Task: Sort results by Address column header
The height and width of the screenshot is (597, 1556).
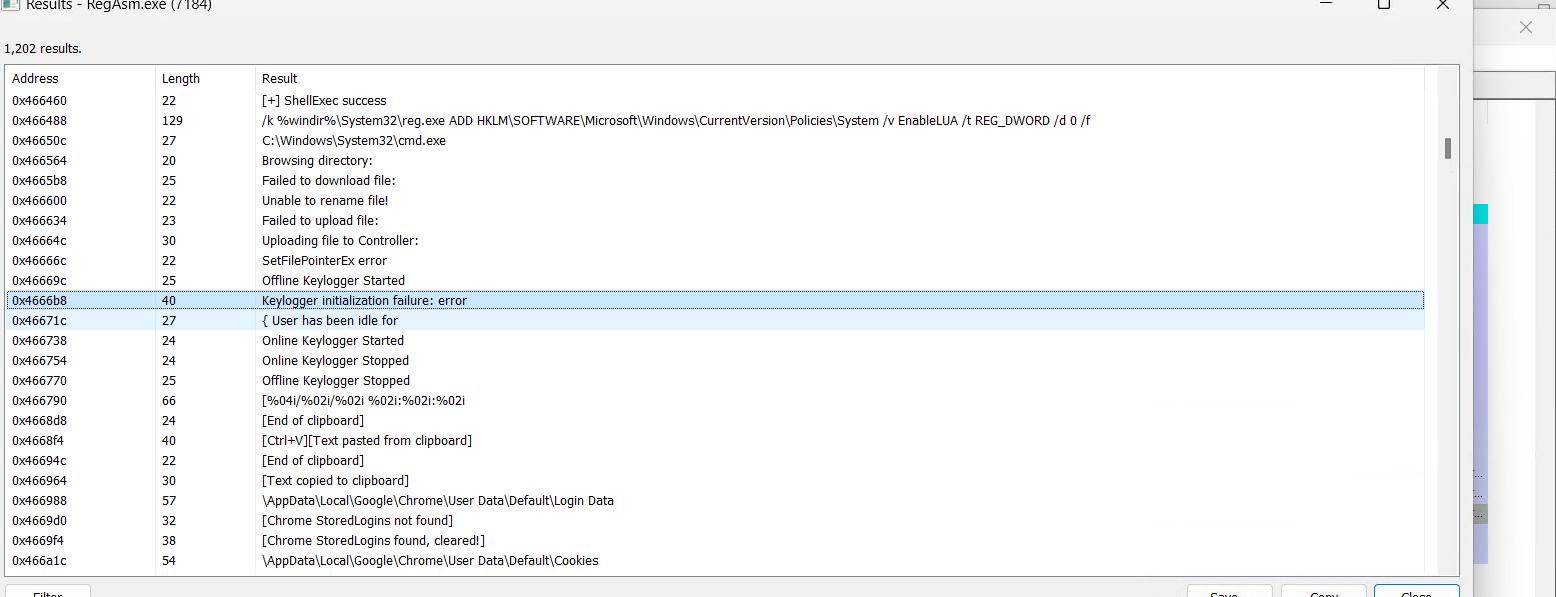Action: [x=36, y=78]
